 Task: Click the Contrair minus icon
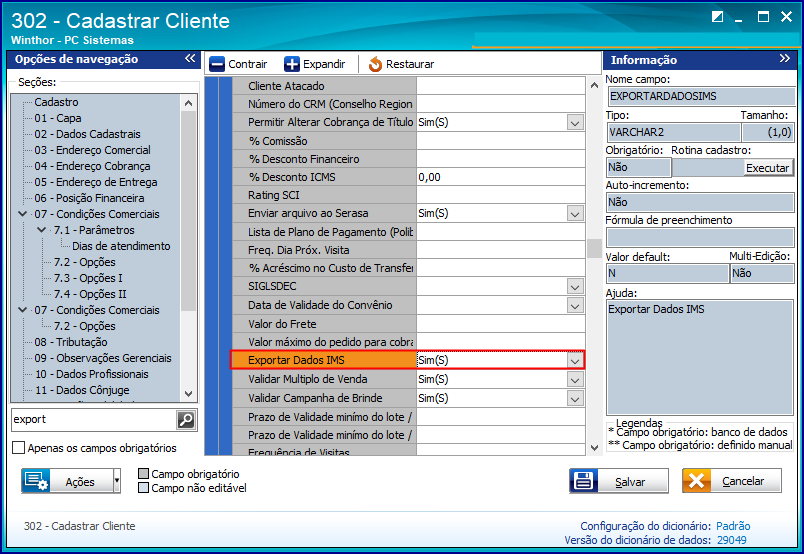(217, 64)
